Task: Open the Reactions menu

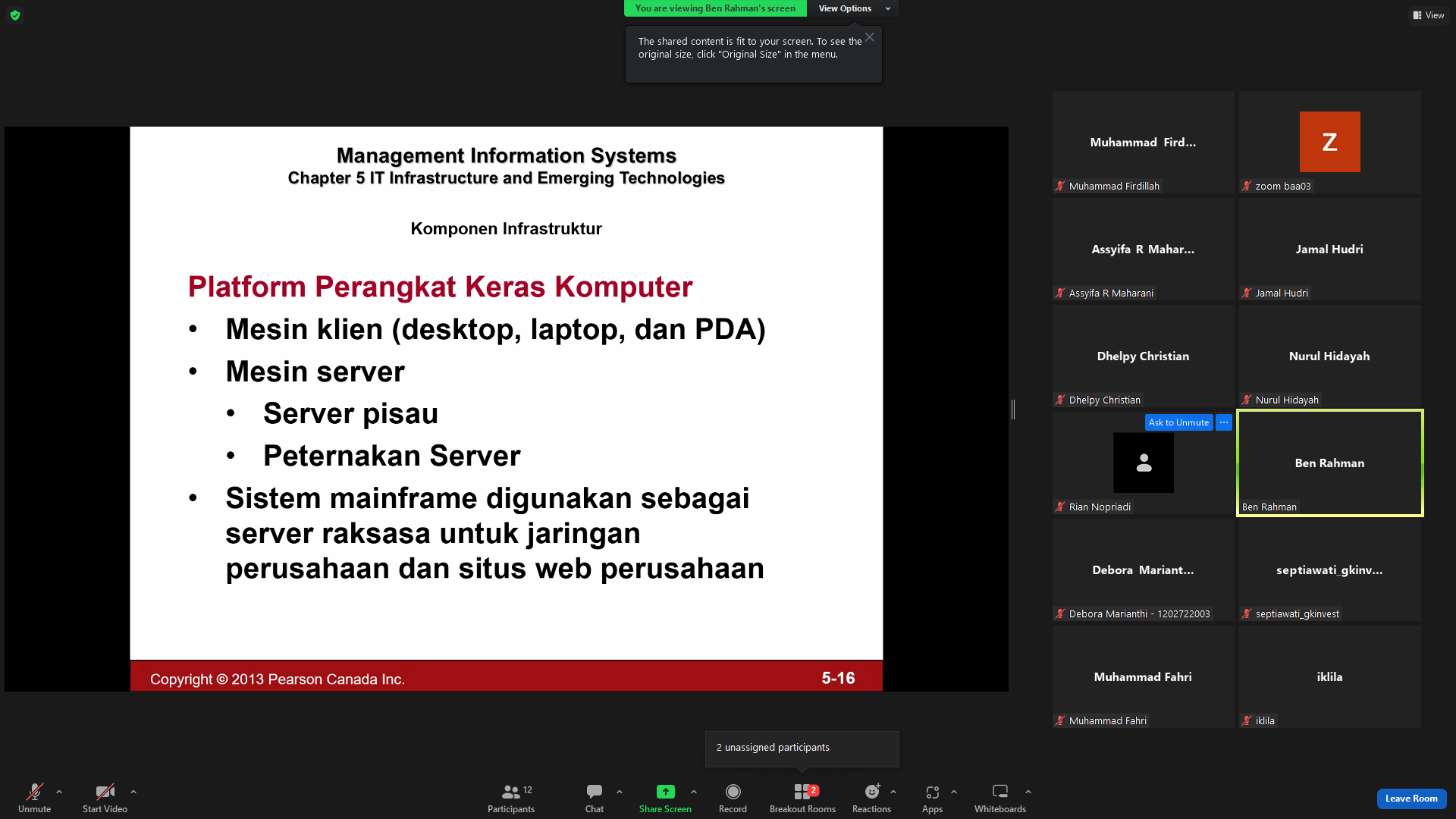Action: tap(871, 798)
